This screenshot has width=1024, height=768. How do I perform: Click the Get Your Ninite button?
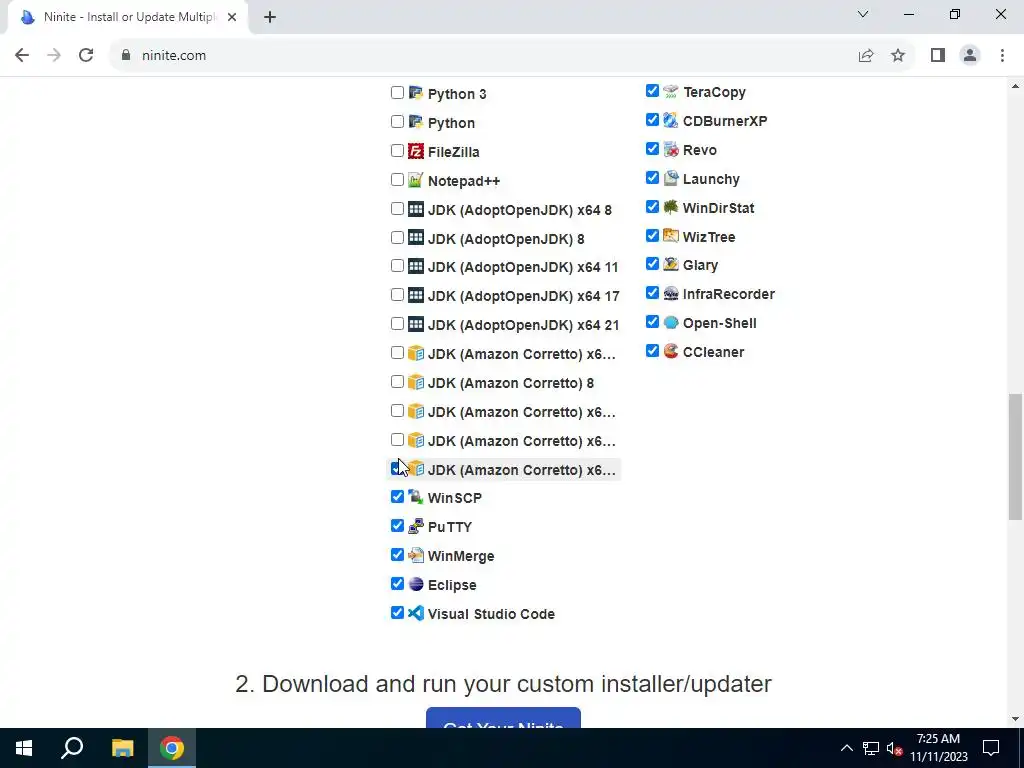pos(503,718)
